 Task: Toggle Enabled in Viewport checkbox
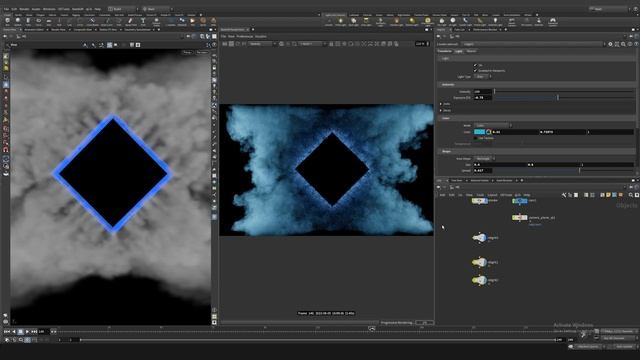(475, 70)
